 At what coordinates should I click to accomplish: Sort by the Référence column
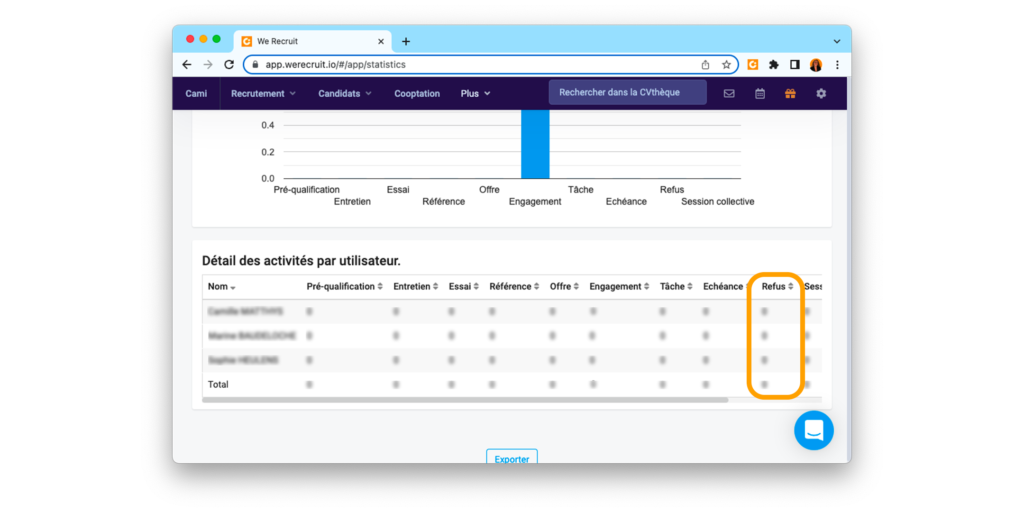pos(515,287)
